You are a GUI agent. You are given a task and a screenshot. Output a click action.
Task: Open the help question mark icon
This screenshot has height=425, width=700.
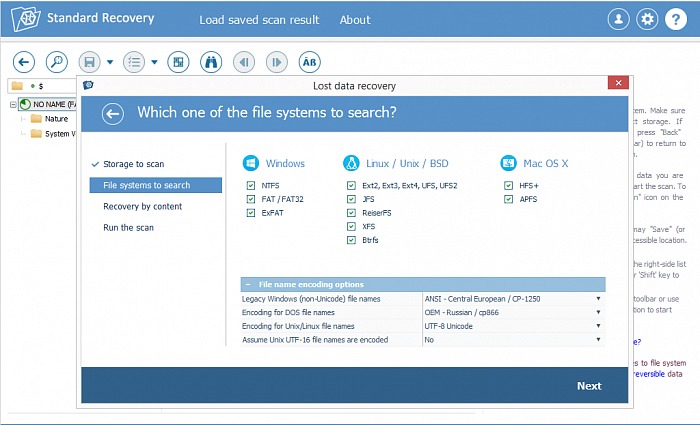coord(676,19)
